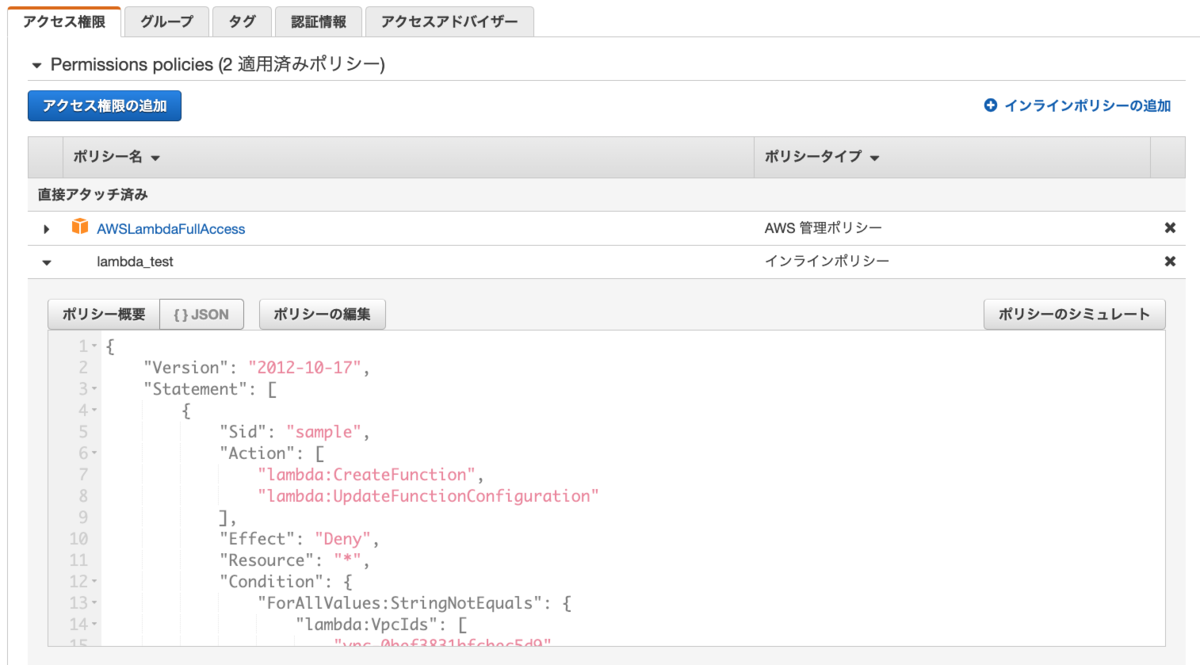Click the orange AWSLambdaFullAccess policy icon
The width and height of the screenshot is (1200, 665).
(80, 227)
